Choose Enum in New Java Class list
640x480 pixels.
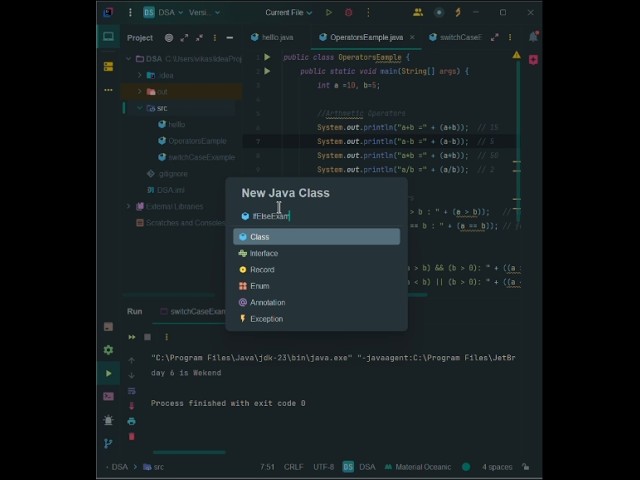click(x=316, y=286)
